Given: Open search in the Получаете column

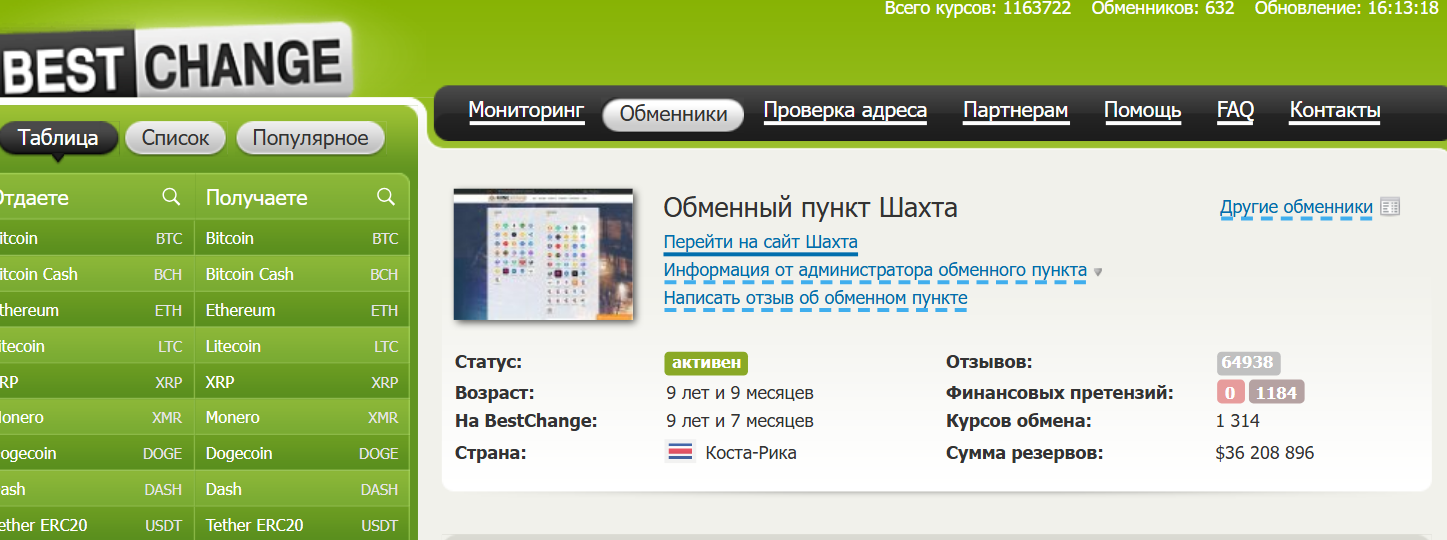Looking at the screenshot, I should pos(386,197).
